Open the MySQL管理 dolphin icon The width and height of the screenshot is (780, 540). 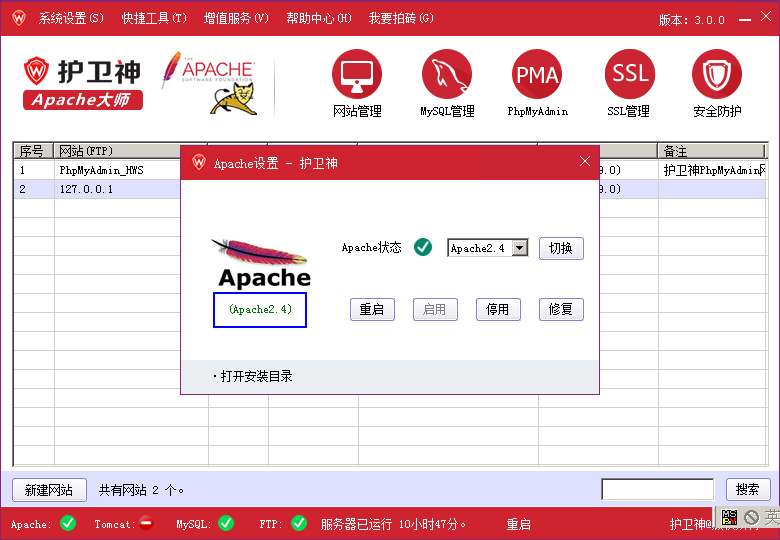coord(447,74)
